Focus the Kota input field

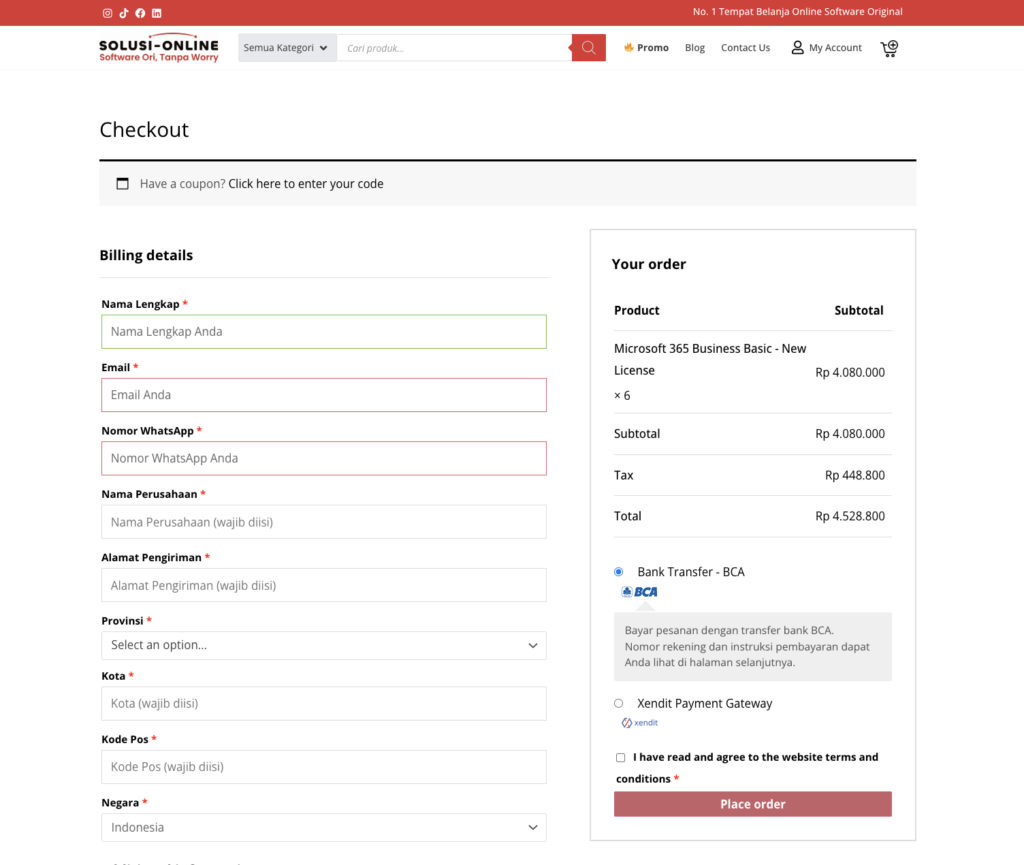pos(324,703)
